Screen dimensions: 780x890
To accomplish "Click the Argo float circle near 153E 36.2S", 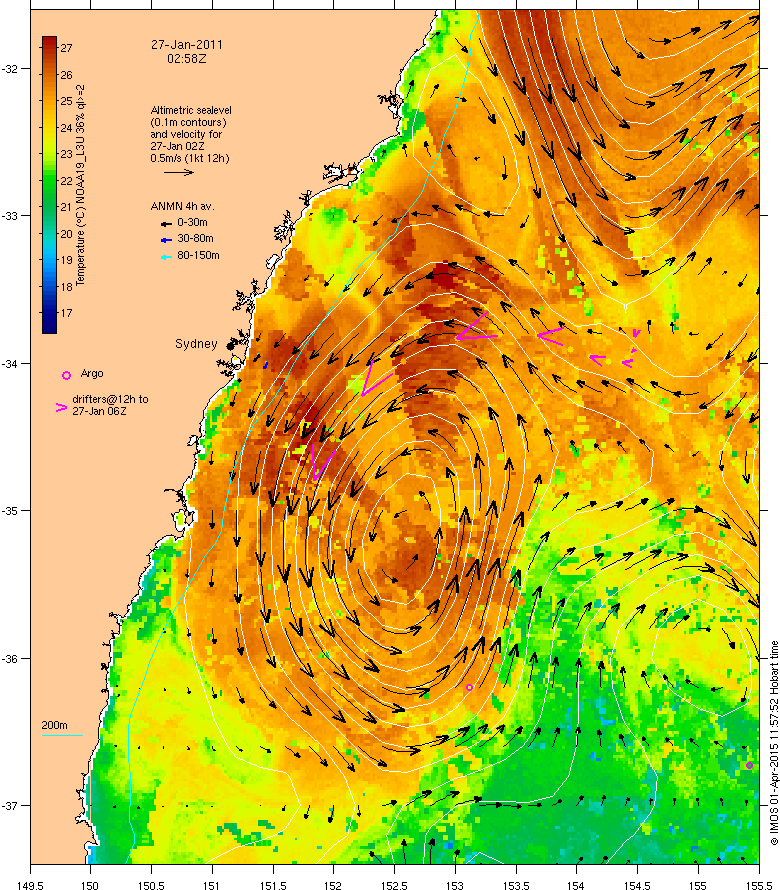I will [x=469, y=687].
